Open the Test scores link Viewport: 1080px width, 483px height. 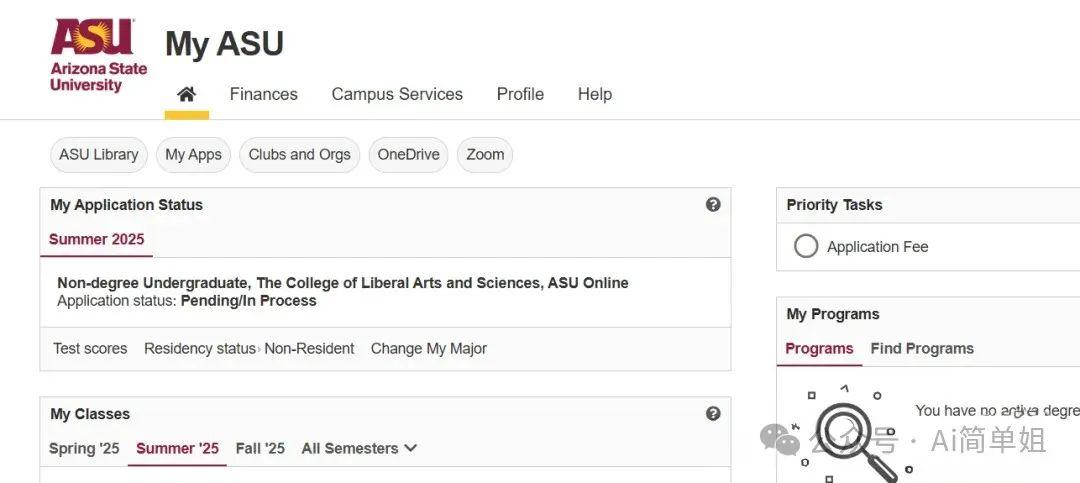tap(90, 348)
